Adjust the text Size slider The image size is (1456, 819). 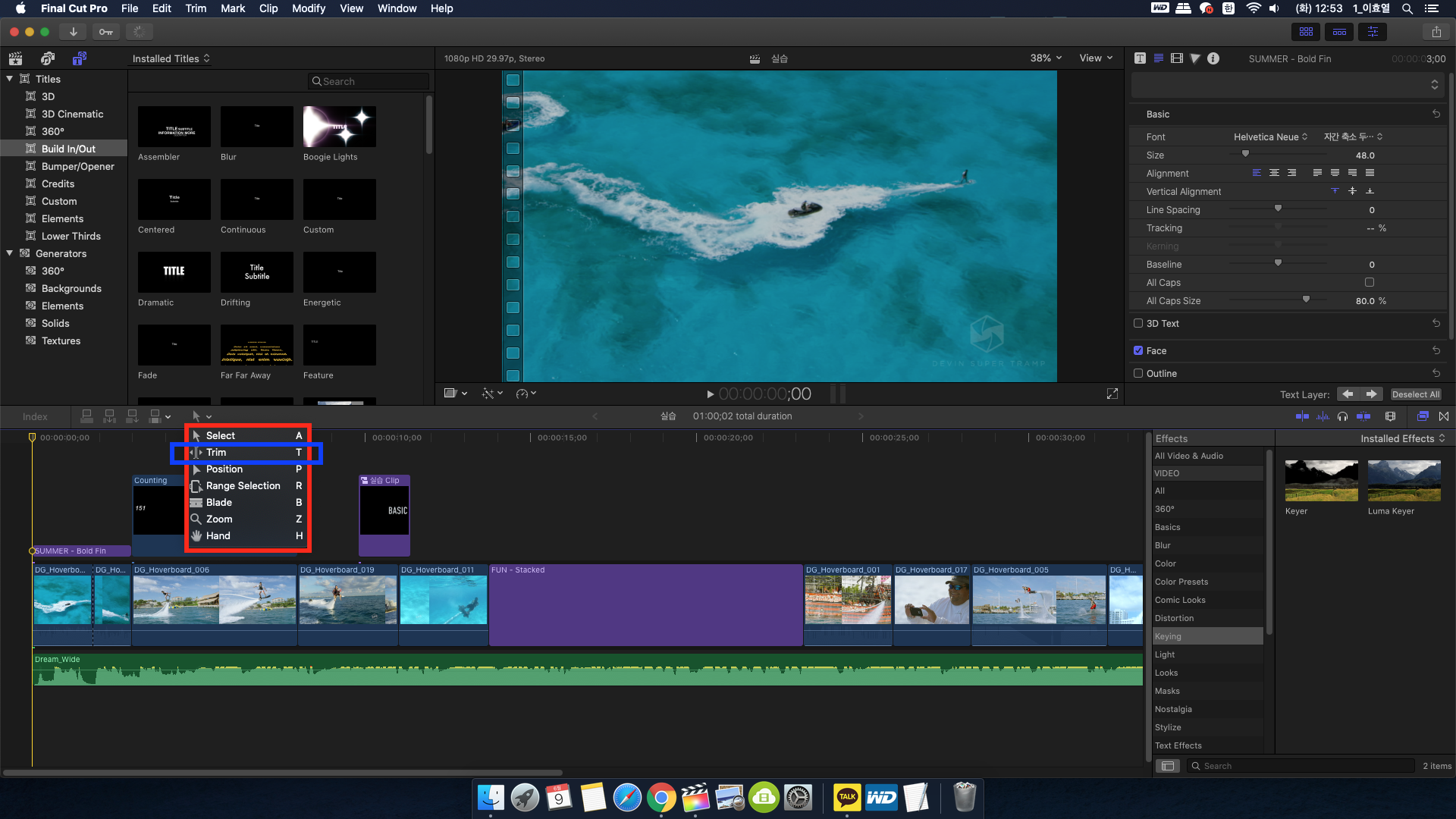[x=1245, y=155]
